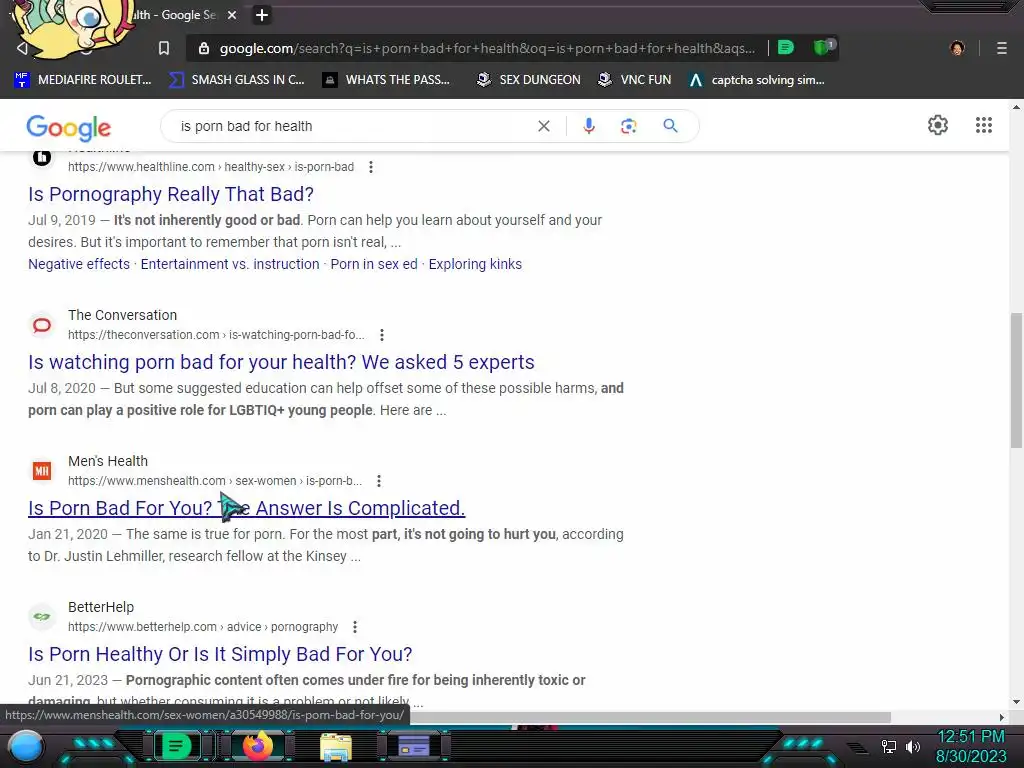Viewport: 1024px width, 768px height.
Task: Bookmark this page icon
Action: [x=164, y=48]
